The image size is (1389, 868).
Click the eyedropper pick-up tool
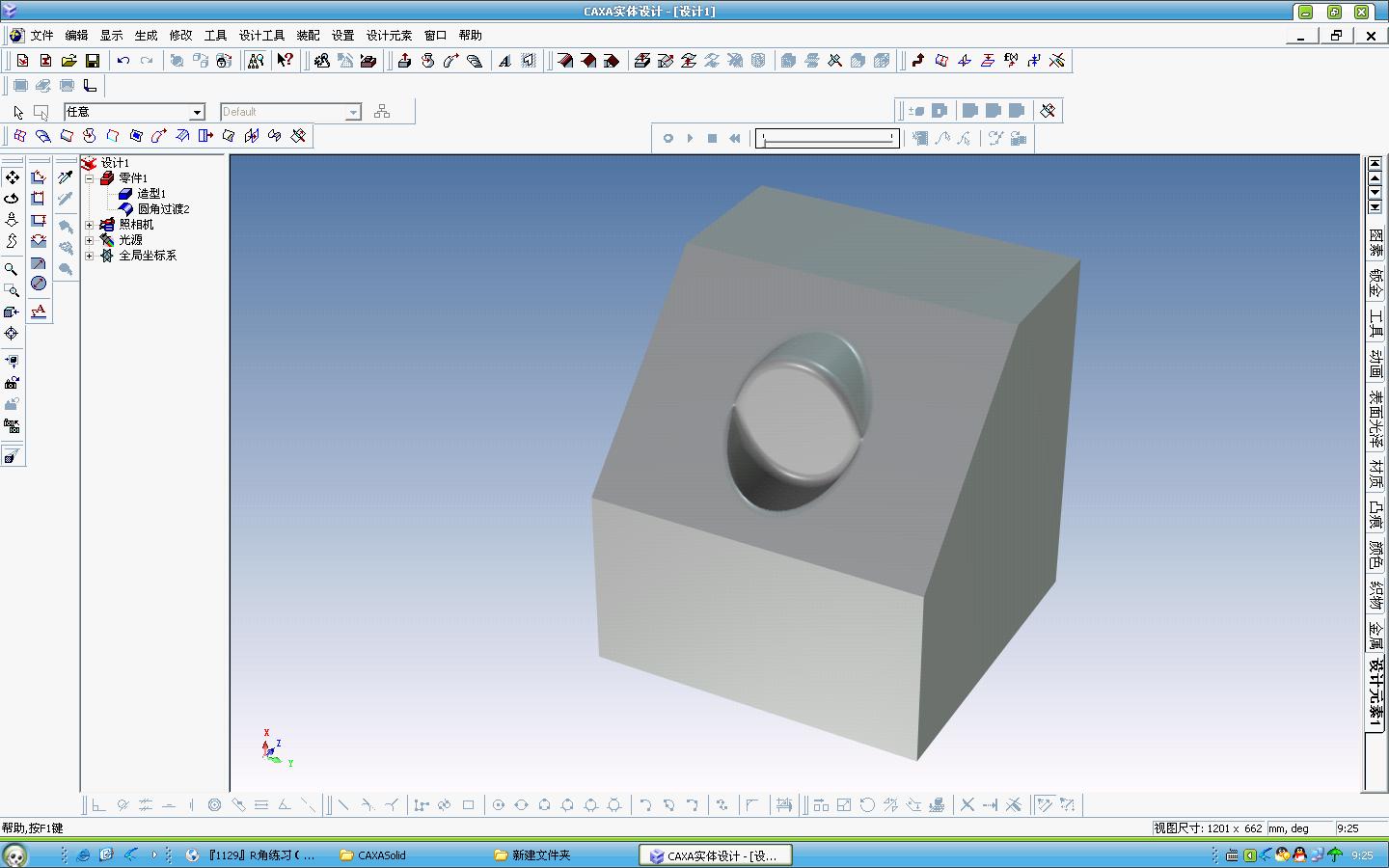point(66,177)
